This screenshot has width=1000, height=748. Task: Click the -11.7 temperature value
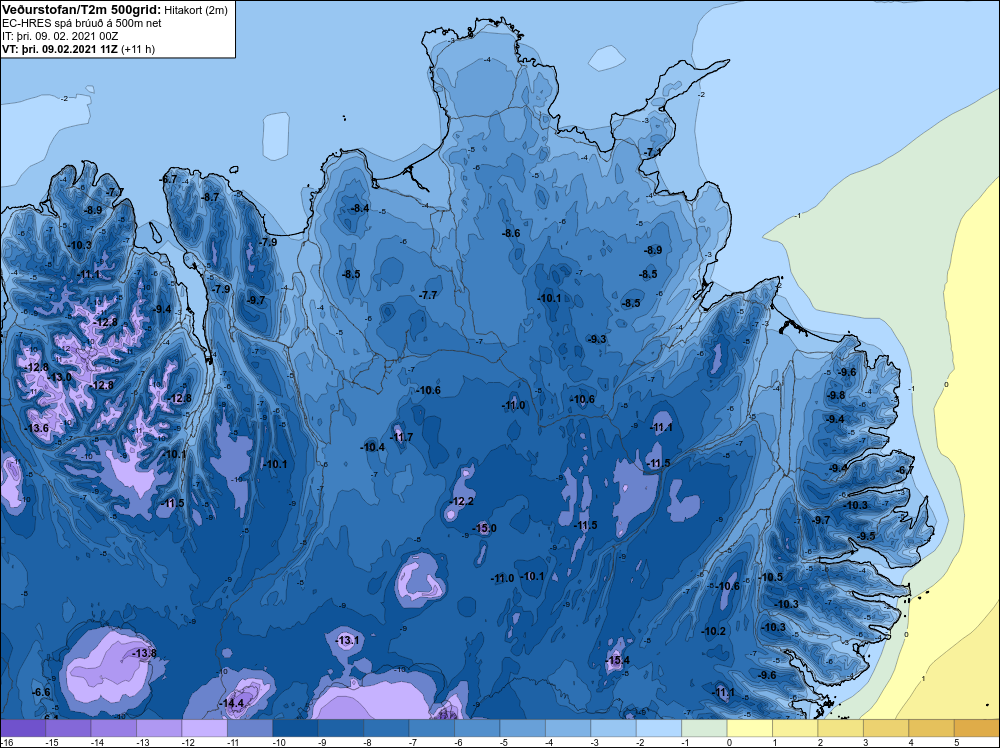pos(401,437)
